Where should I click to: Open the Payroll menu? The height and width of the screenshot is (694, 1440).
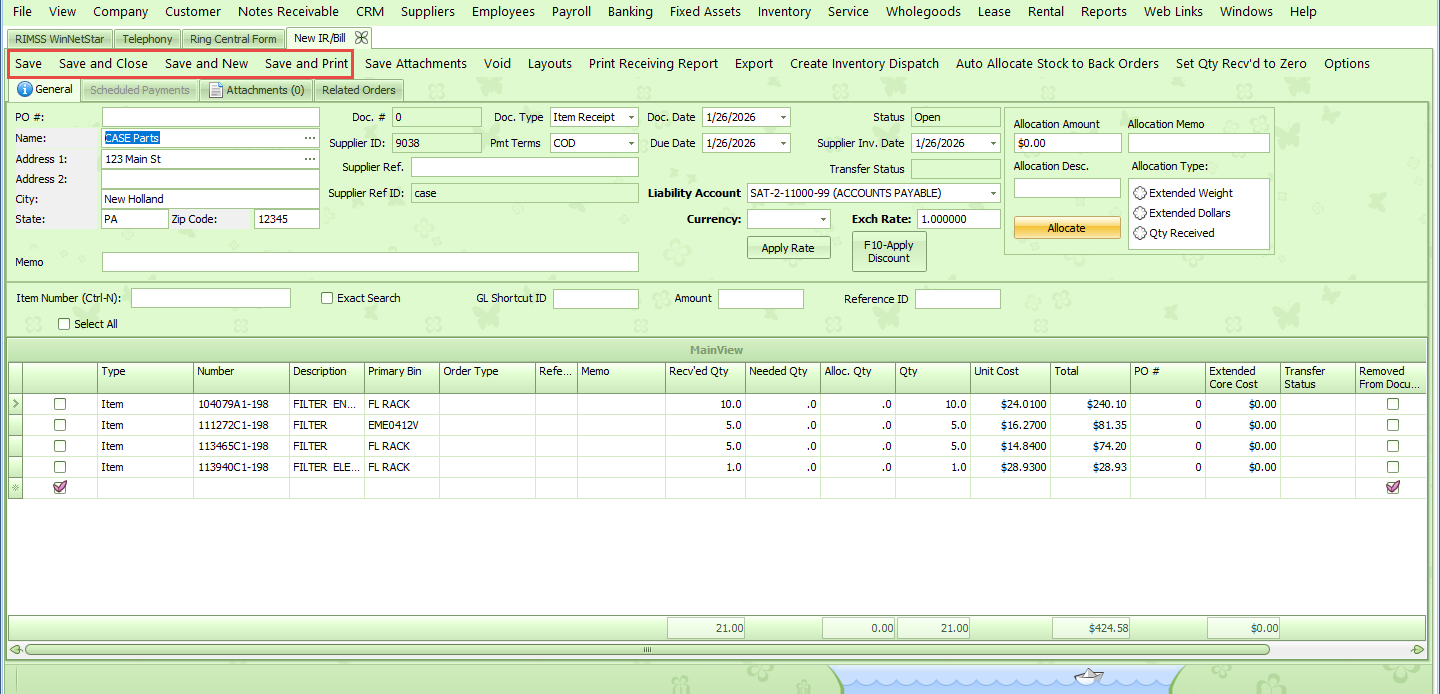point(571,12)
